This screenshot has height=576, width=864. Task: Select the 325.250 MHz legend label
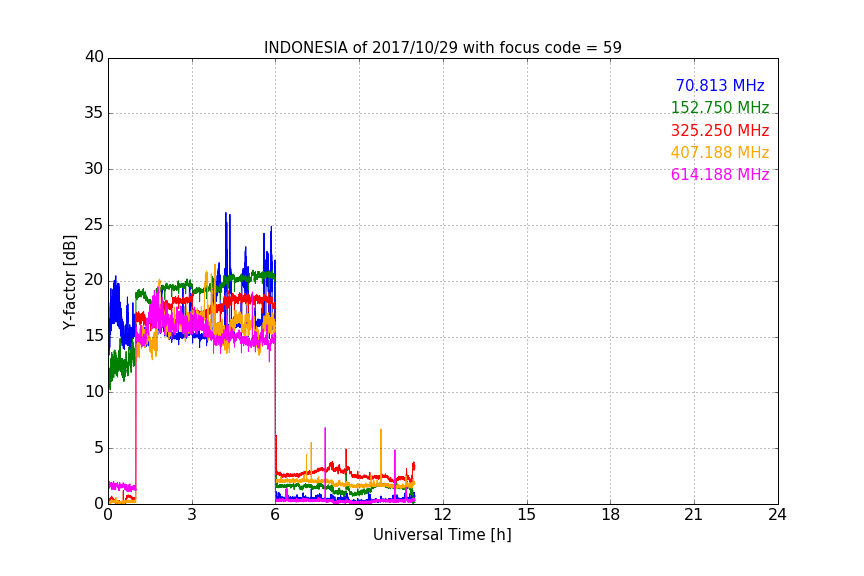[720, 130]
